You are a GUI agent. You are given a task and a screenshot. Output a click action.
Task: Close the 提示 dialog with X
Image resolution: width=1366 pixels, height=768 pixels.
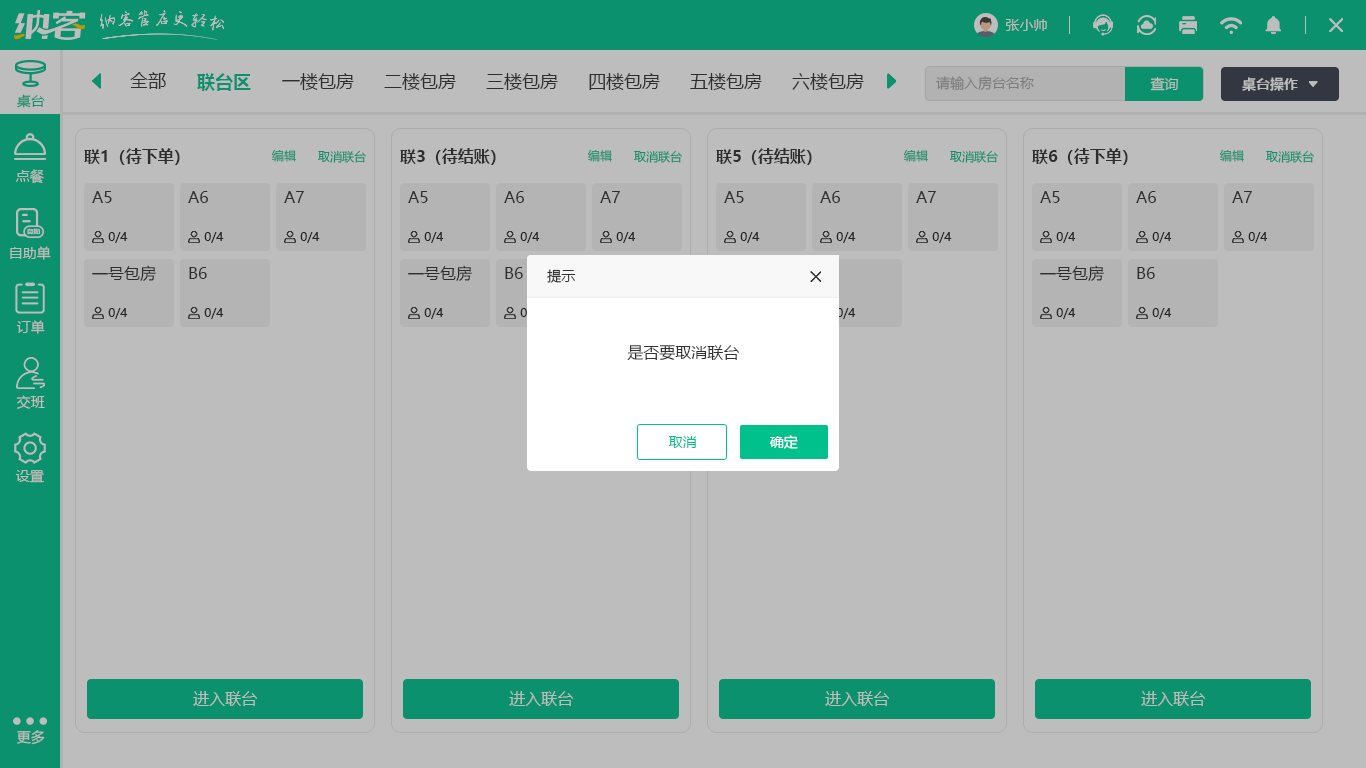tap(815, 277)
